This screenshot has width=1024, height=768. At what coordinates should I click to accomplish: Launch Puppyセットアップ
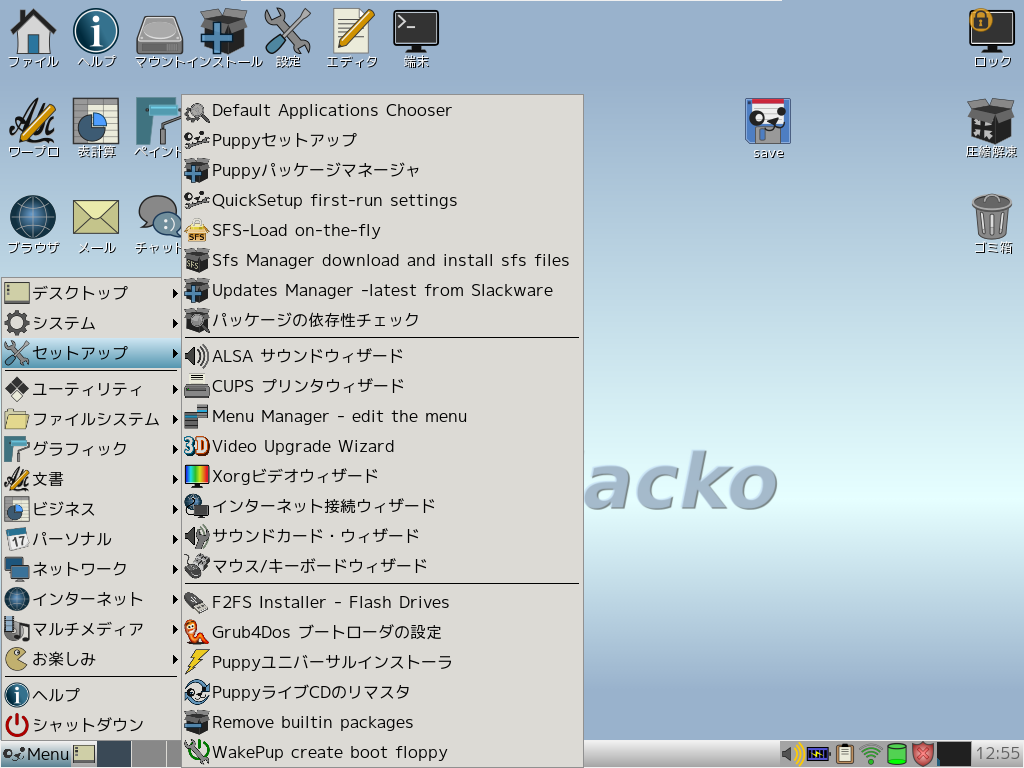tap(382, 140)
